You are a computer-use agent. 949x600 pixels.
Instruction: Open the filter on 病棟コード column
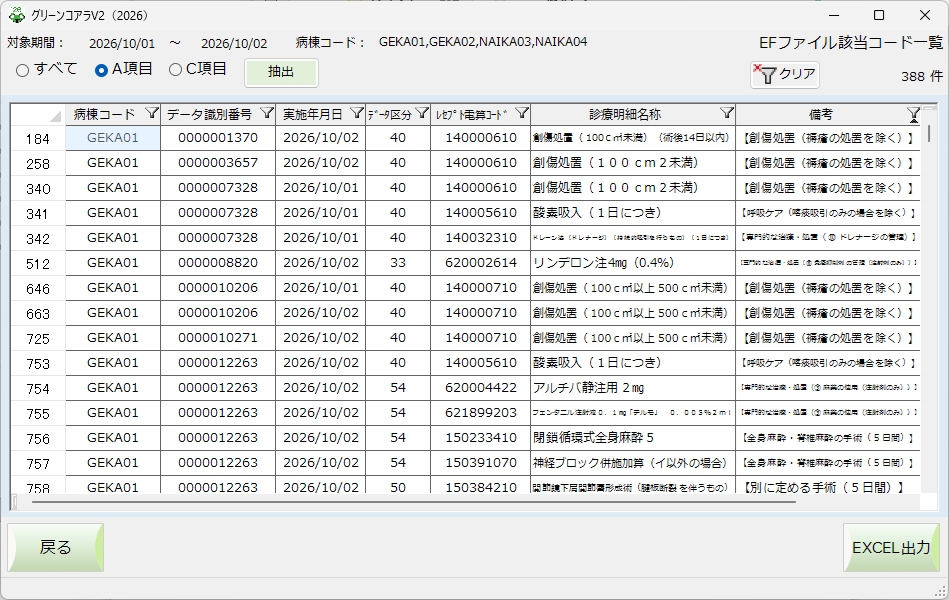(x=152, y=113)
